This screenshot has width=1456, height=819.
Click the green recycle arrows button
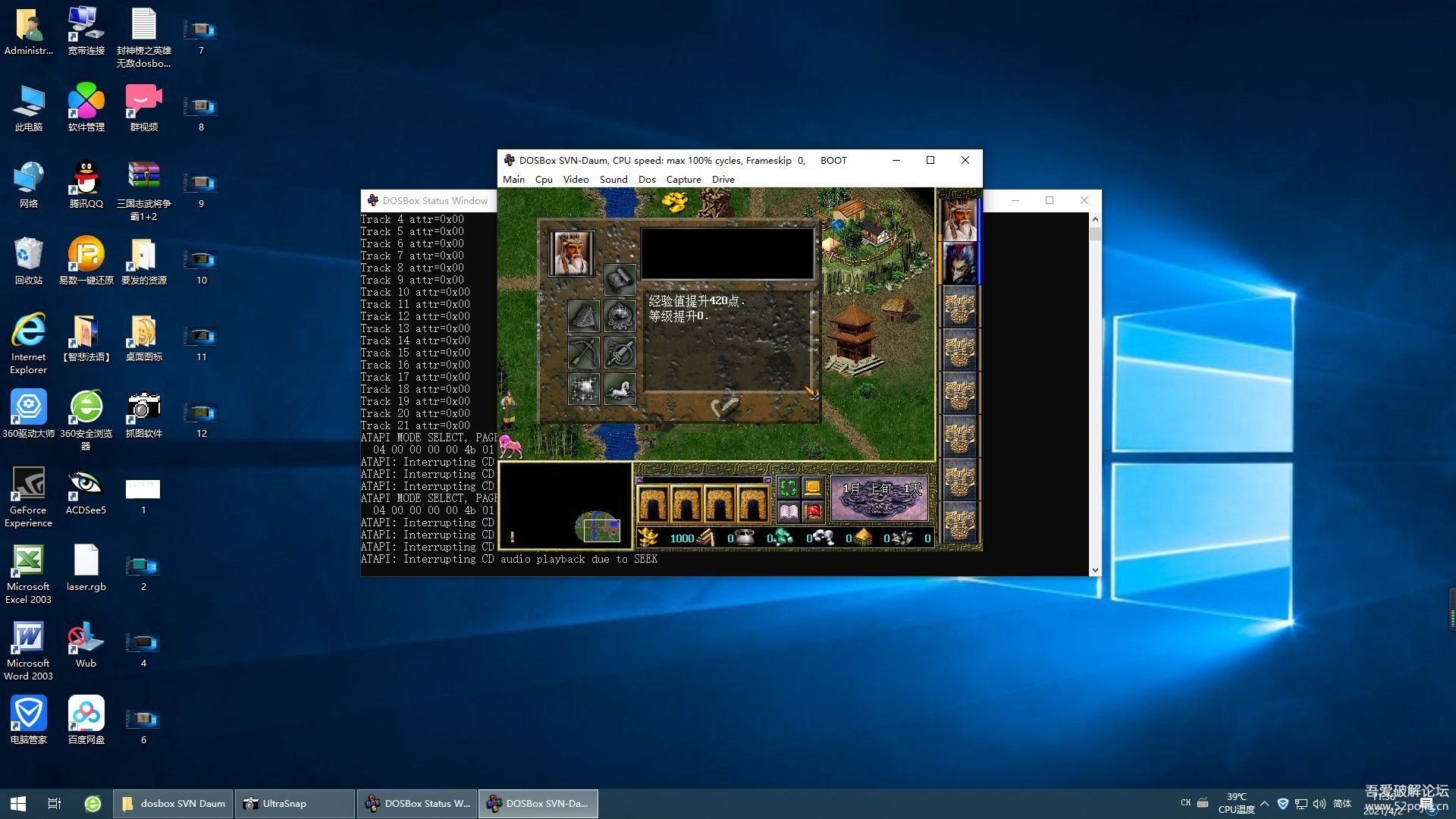pyautogui.click(x=788, y=488)
